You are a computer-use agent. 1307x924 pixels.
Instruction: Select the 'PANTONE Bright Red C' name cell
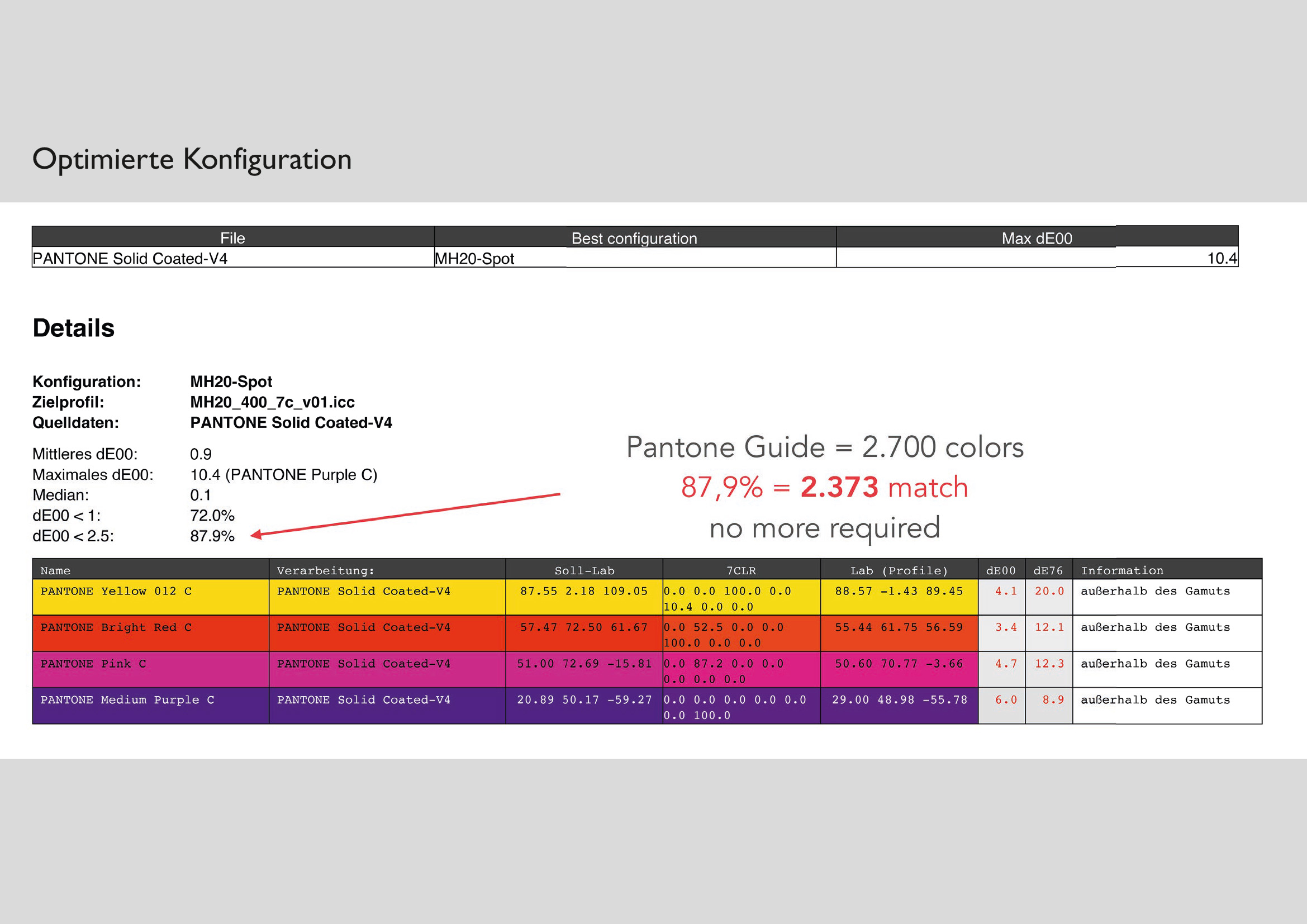point(150,634)
